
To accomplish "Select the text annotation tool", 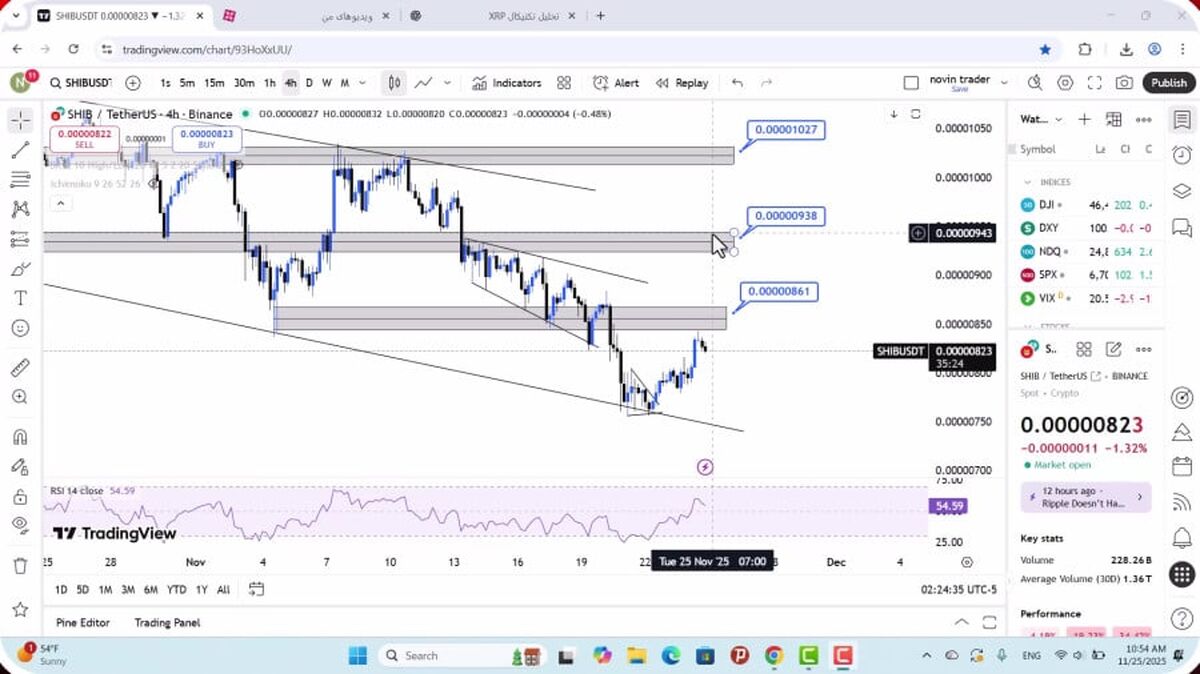I will pos(20,298).
